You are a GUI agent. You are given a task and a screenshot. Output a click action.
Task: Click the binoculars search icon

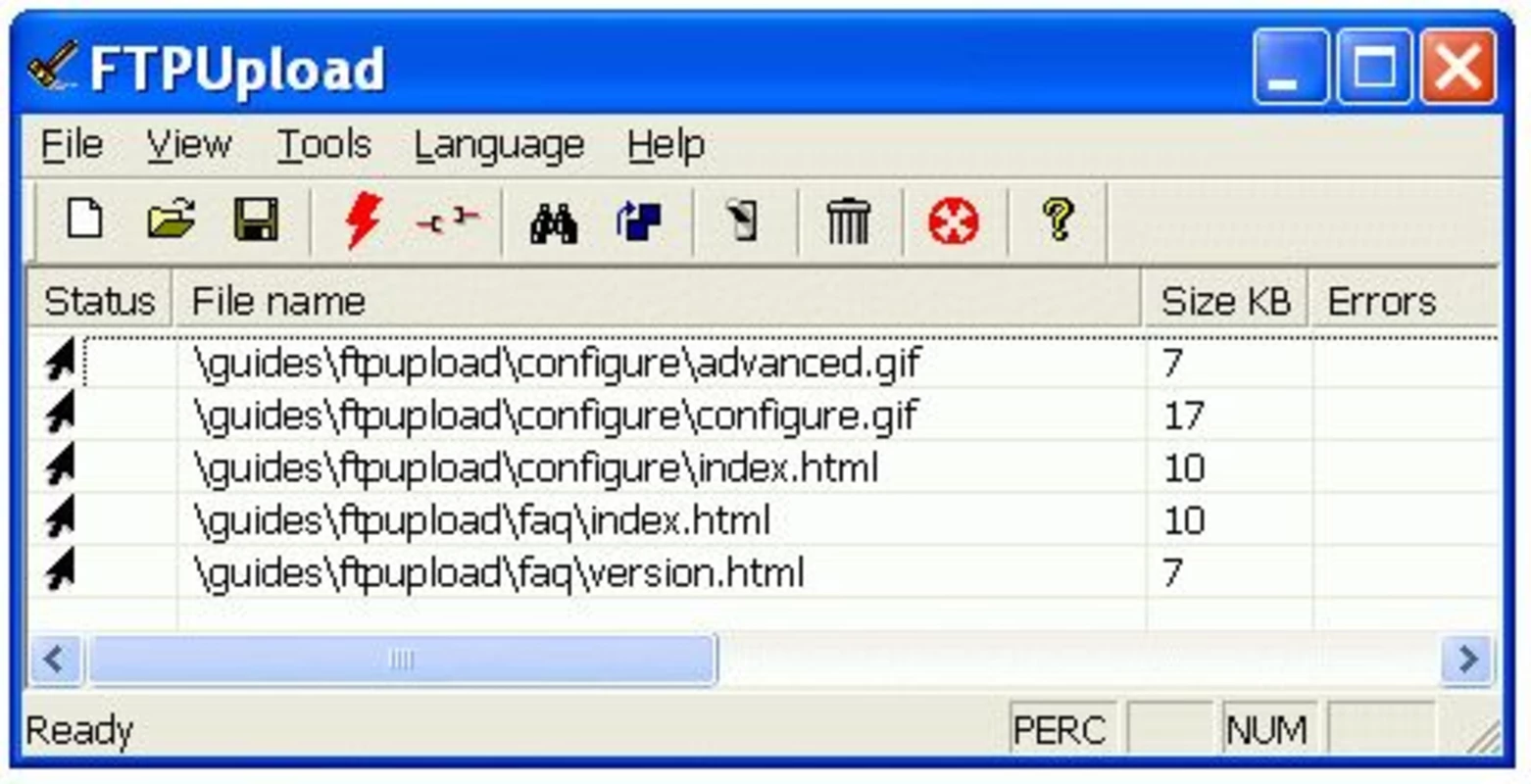[x=554, y=222]
